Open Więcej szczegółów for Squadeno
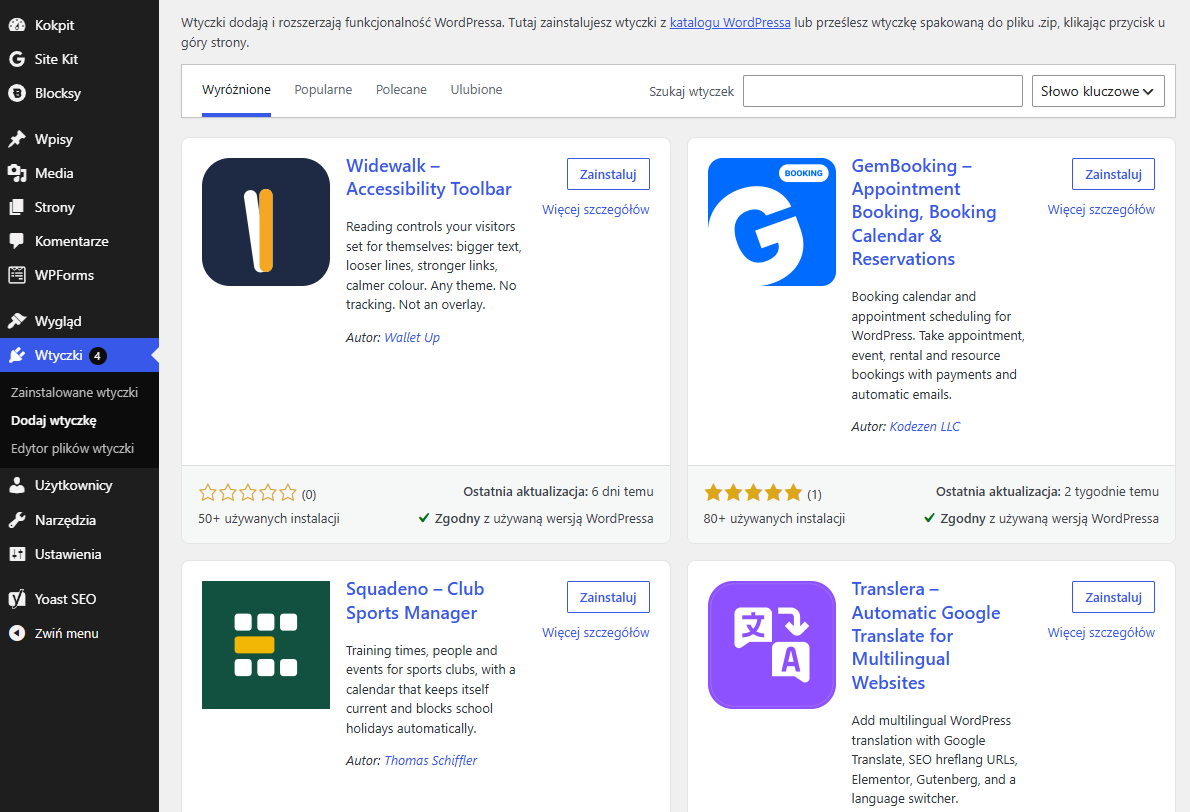 596,633
